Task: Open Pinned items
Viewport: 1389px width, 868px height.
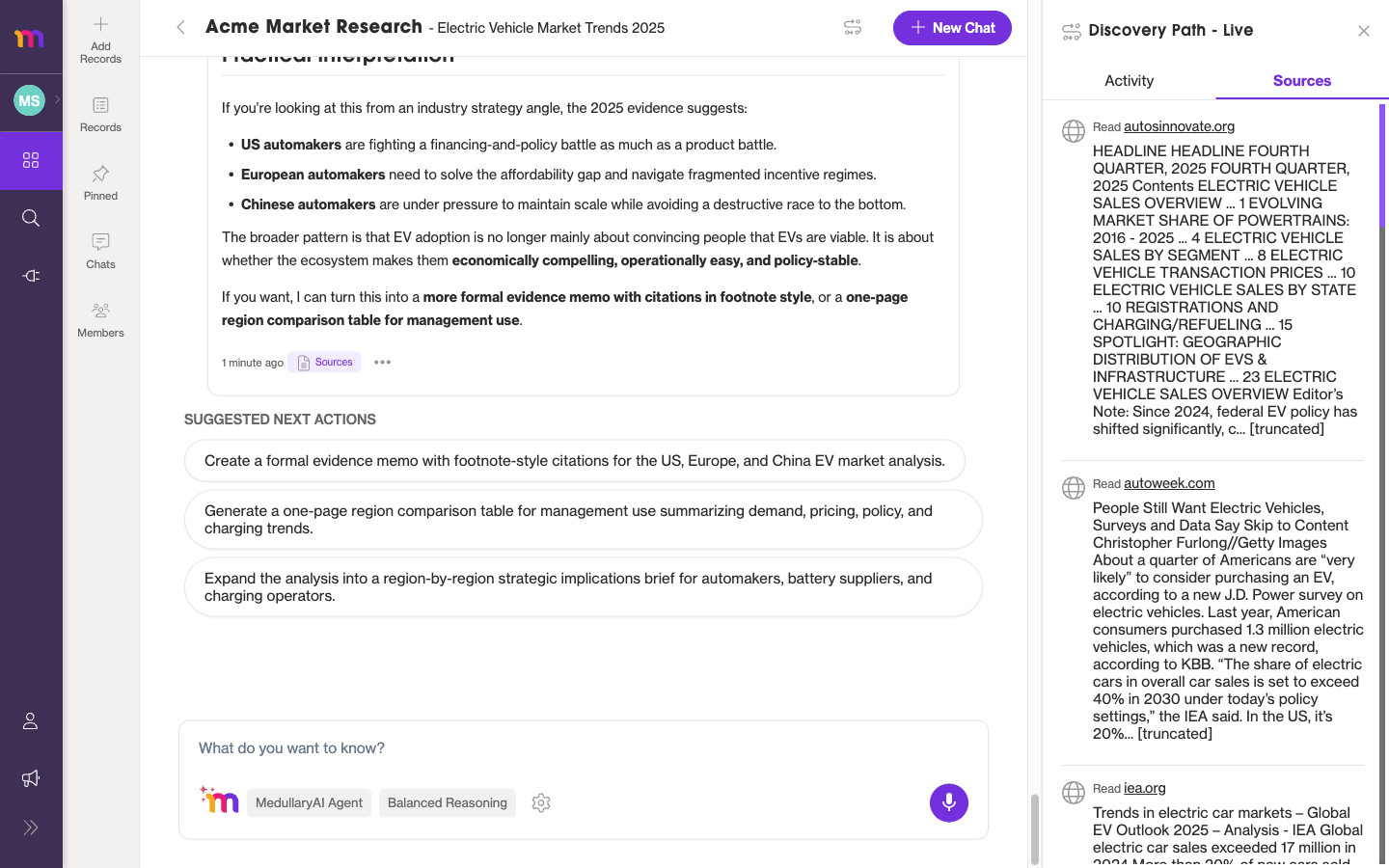Action: [x=100, y=183]
